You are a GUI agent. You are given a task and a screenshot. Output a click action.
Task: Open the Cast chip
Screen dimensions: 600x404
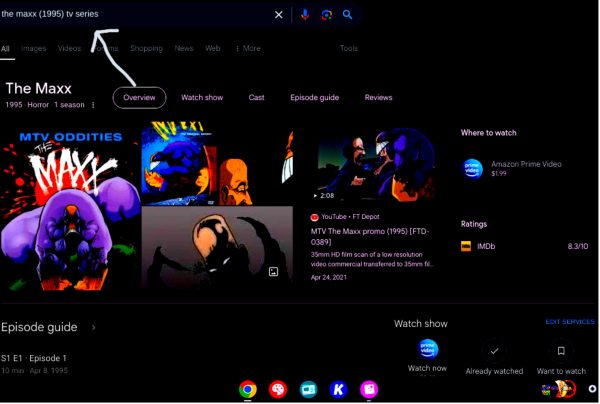[256, 98]
